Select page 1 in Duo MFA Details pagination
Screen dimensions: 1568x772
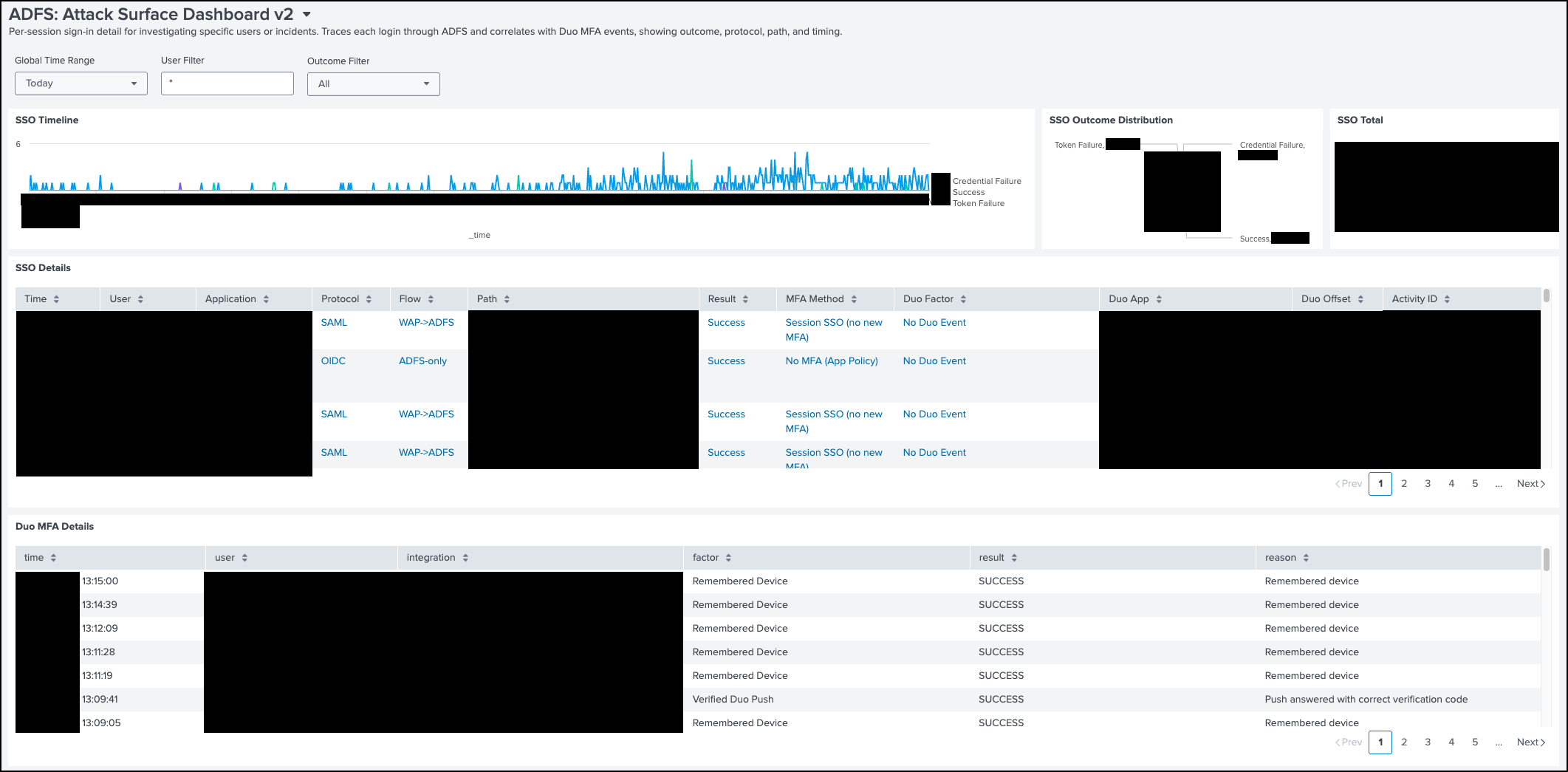[x=1380, y=742]
